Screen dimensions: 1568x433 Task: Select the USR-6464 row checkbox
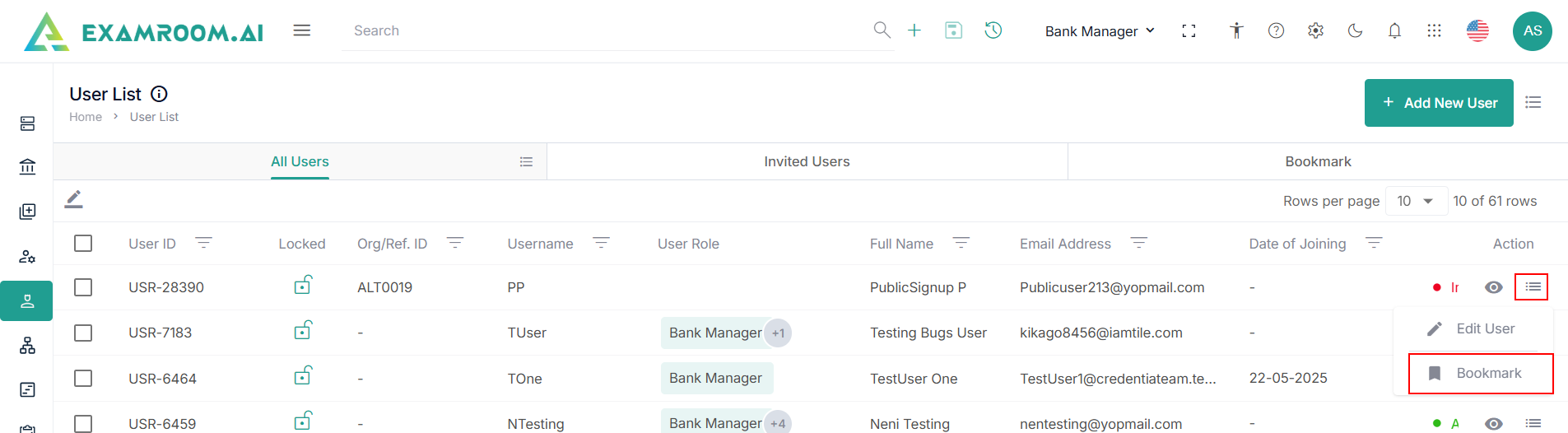pyautogui.click(x=83, y=378)
